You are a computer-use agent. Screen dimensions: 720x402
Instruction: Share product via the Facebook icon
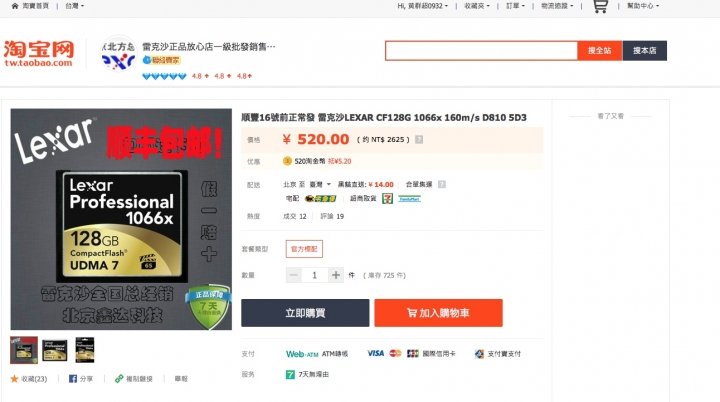[x=73, y=379]
